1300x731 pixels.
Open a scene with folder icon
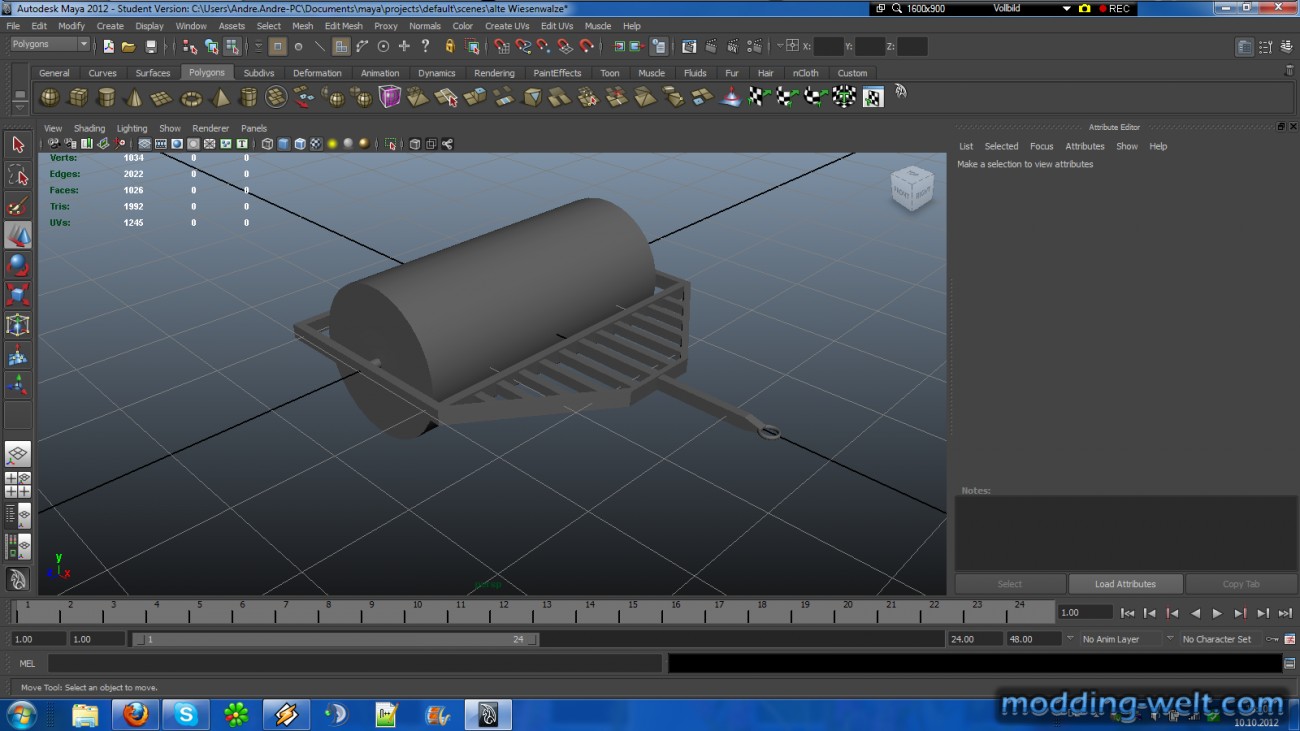(129, 46)
